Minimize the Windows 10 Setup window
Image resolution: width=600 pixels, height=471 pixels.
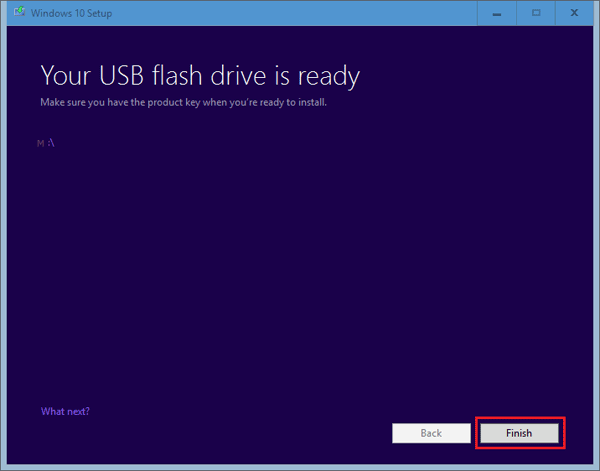(497, 13)
